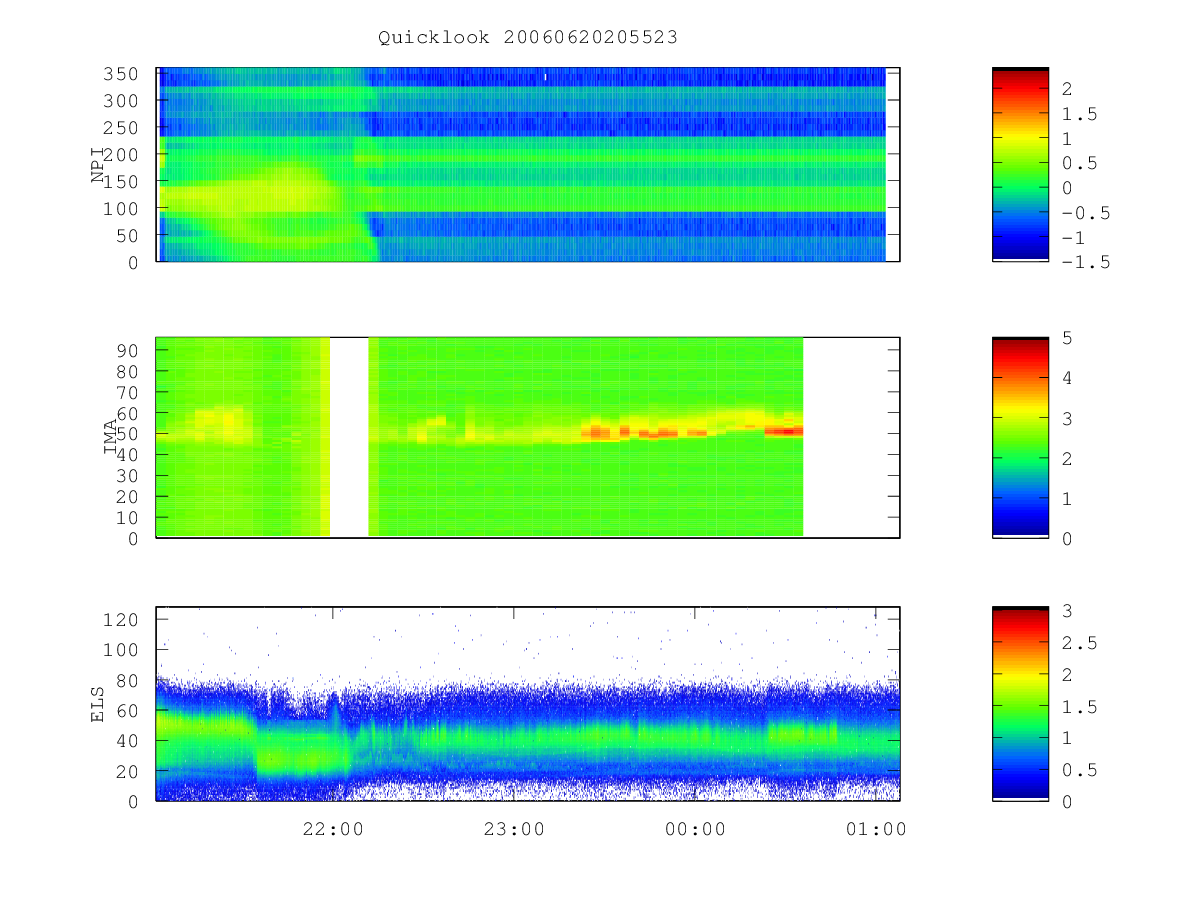Image resolution: width=1200 pixels, height=900 pixels.
Task: Click the '120' tick on ELS axis
Action: tap(122, 619)
